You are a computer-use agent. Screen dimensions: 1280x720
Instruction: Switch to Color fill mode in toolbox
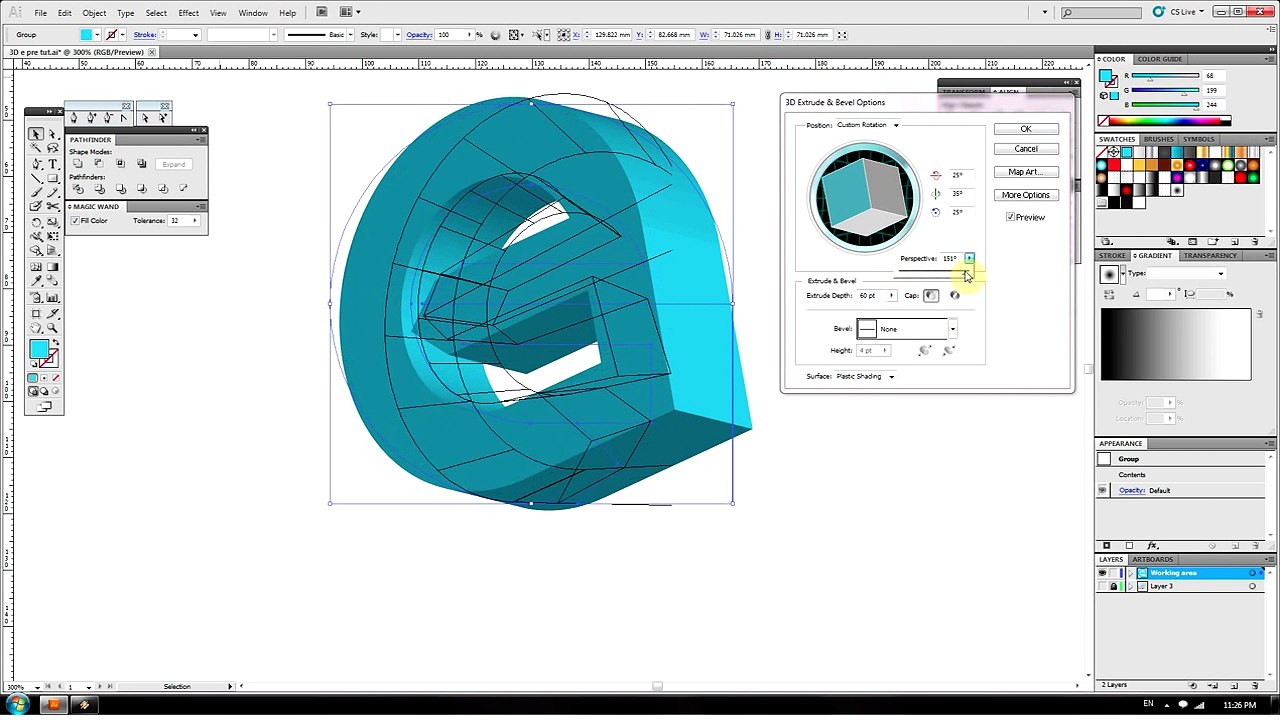pos(32,378)
